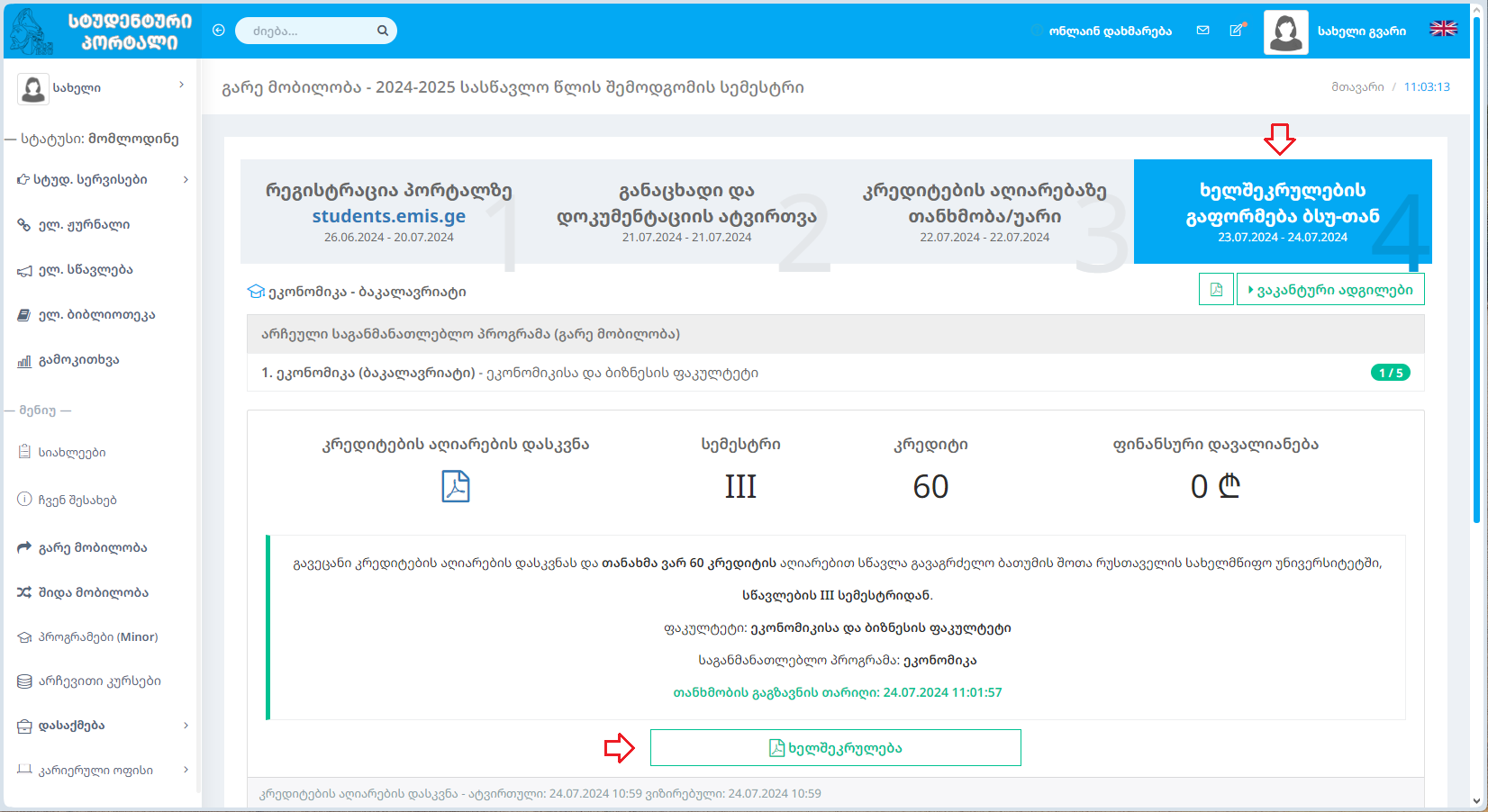Open the vacant places button
1488x812 pixels.
(x=1329, y=290)
